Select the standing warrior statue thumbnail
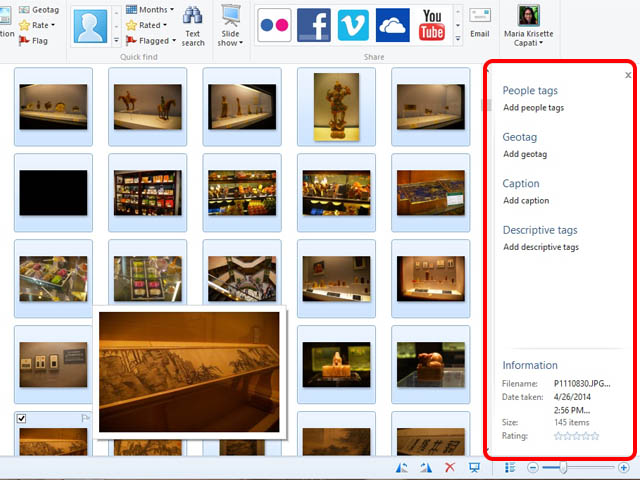 (x=336, y=107)
